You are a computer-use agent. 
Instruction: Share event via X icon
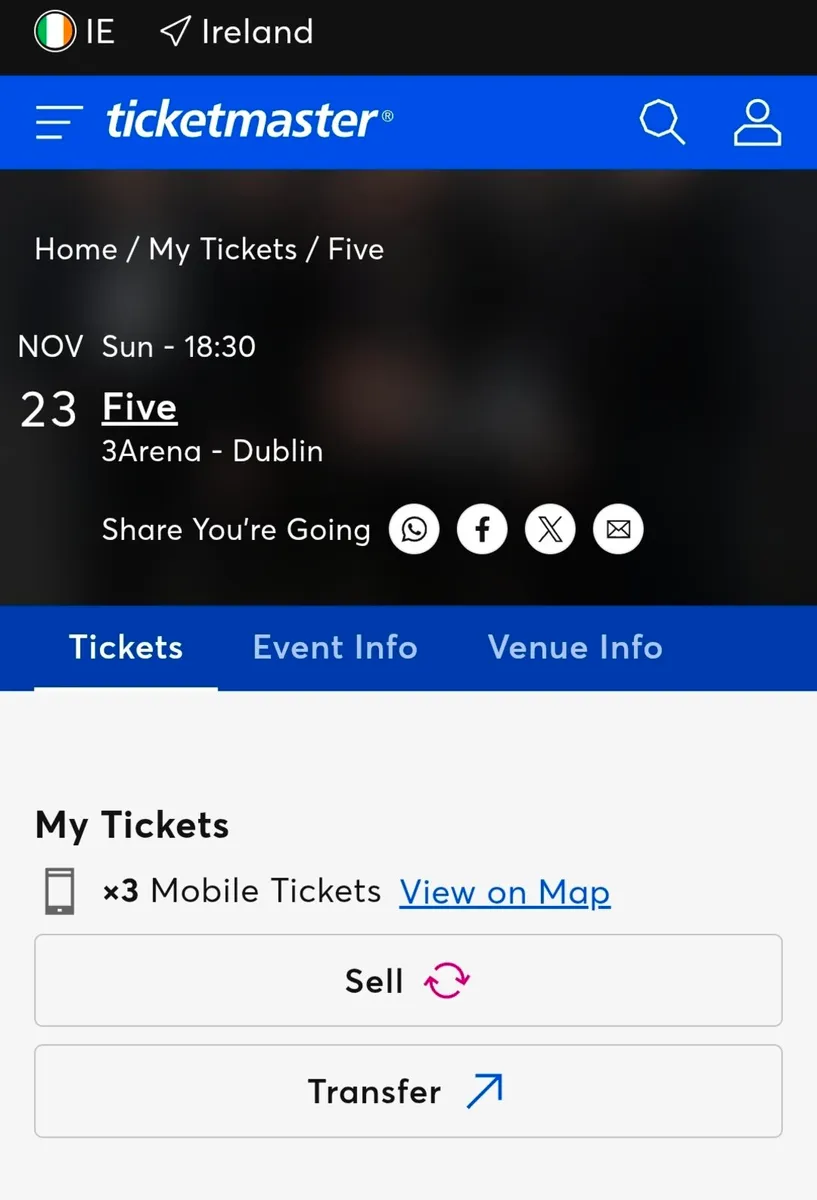click(x=550, y=530)
